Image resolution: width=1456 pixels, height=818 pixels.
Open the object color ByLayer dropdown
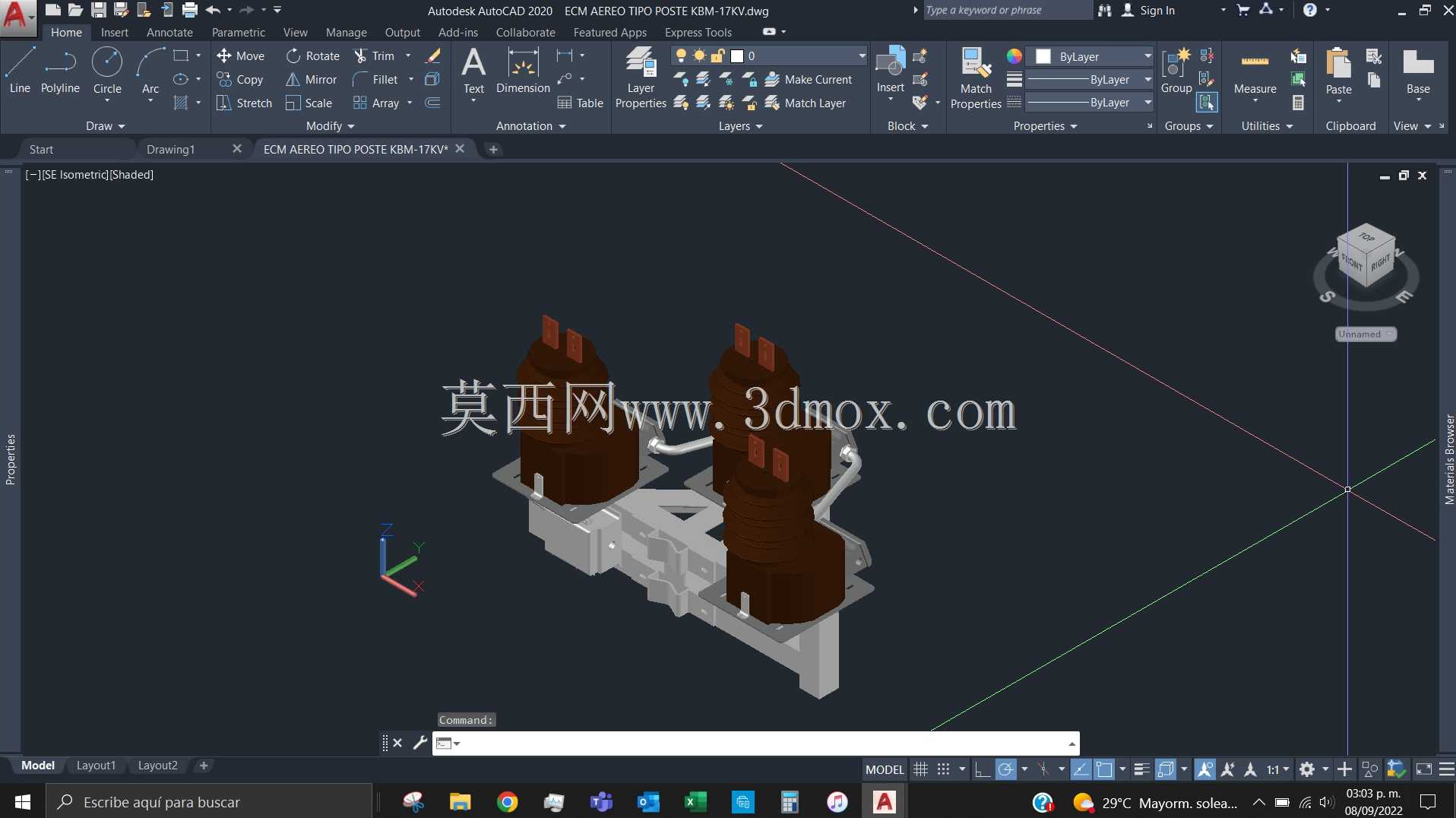click(x=1090, y=56)
